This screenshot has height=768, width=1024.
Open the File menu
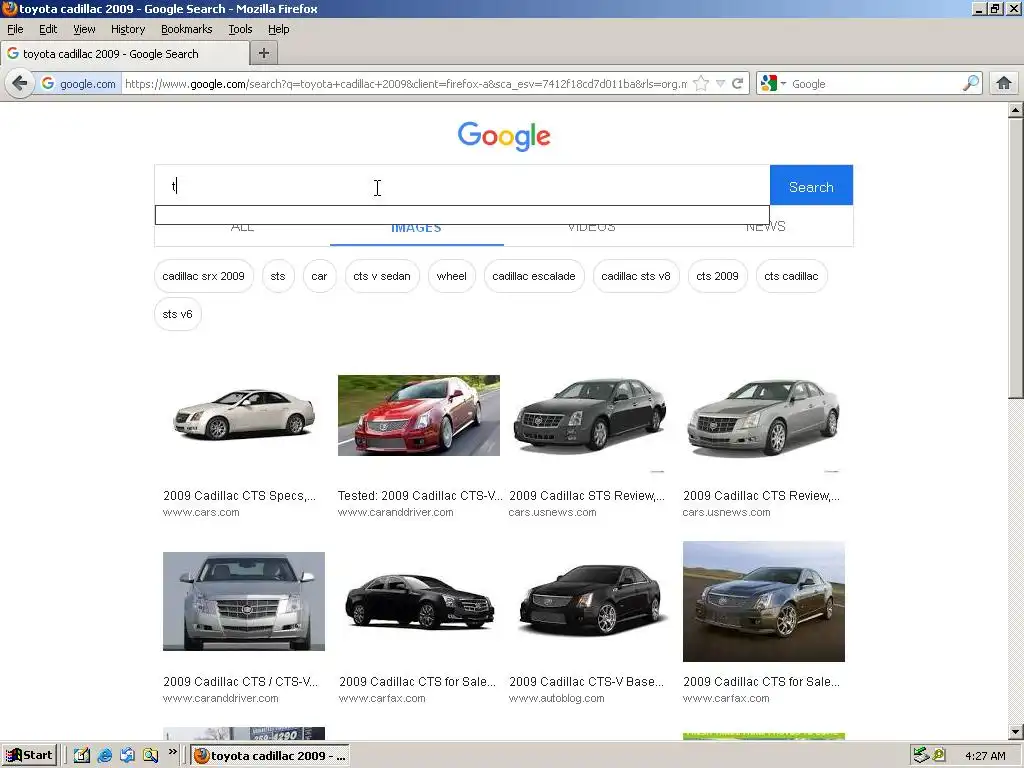[15, 29]
